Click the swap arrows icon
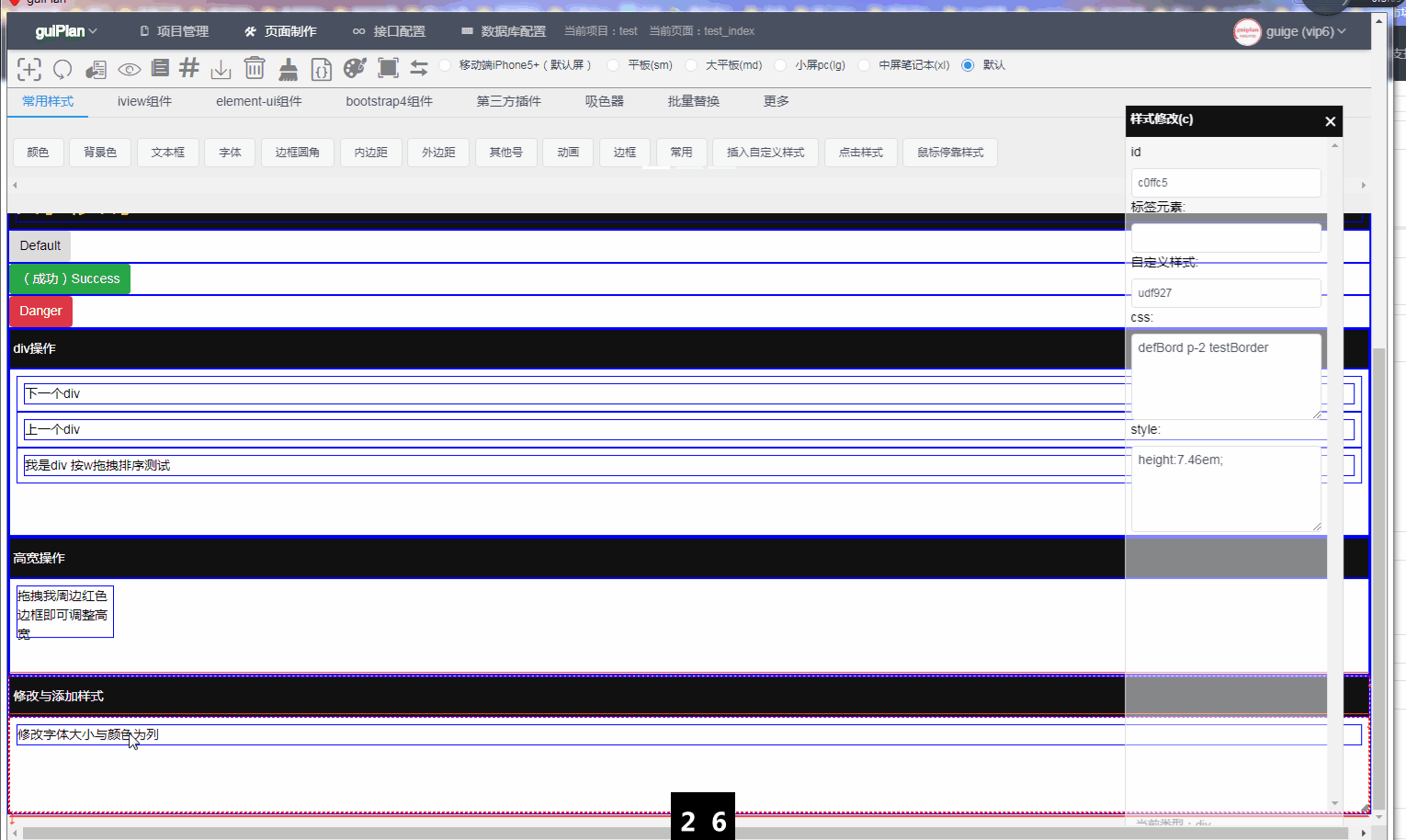1406x840 pixels. [x=419, y=68]
